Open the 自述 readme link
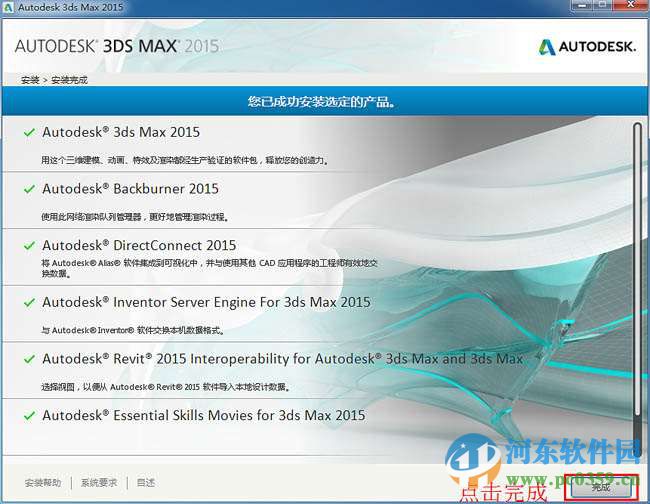This screenshot has height=504, width=650. pyautogui.click(x=146, y=482)
